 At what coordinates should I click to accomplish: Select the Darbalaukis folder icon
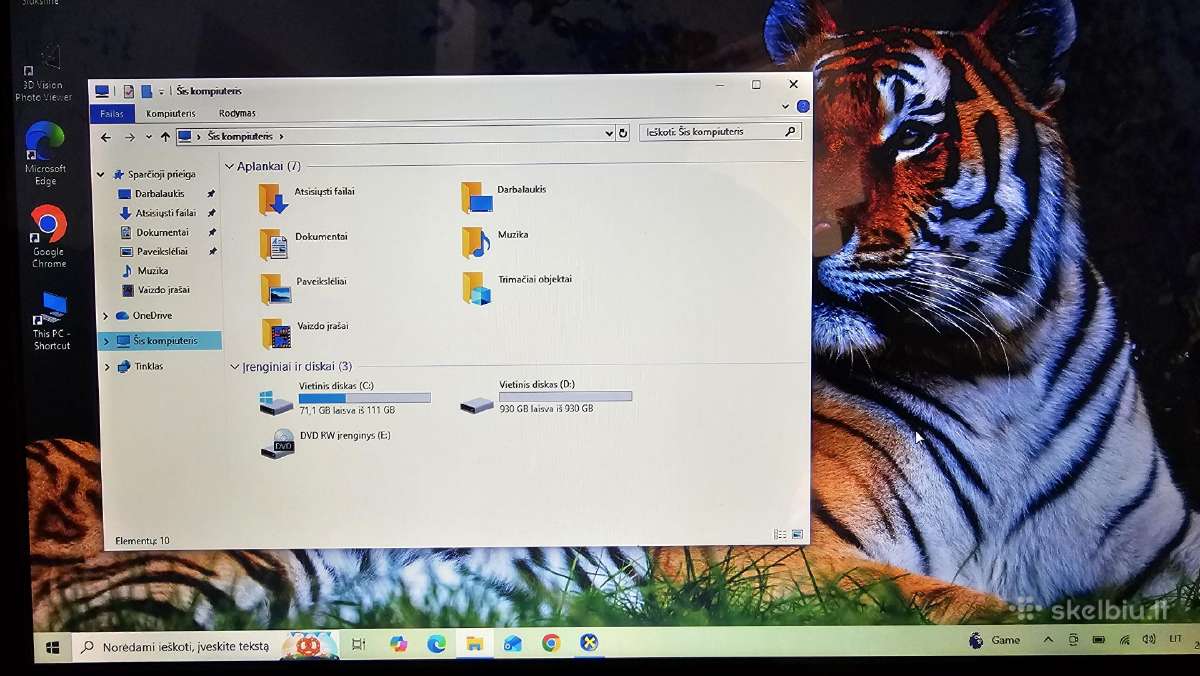click(x=477, y=197)
